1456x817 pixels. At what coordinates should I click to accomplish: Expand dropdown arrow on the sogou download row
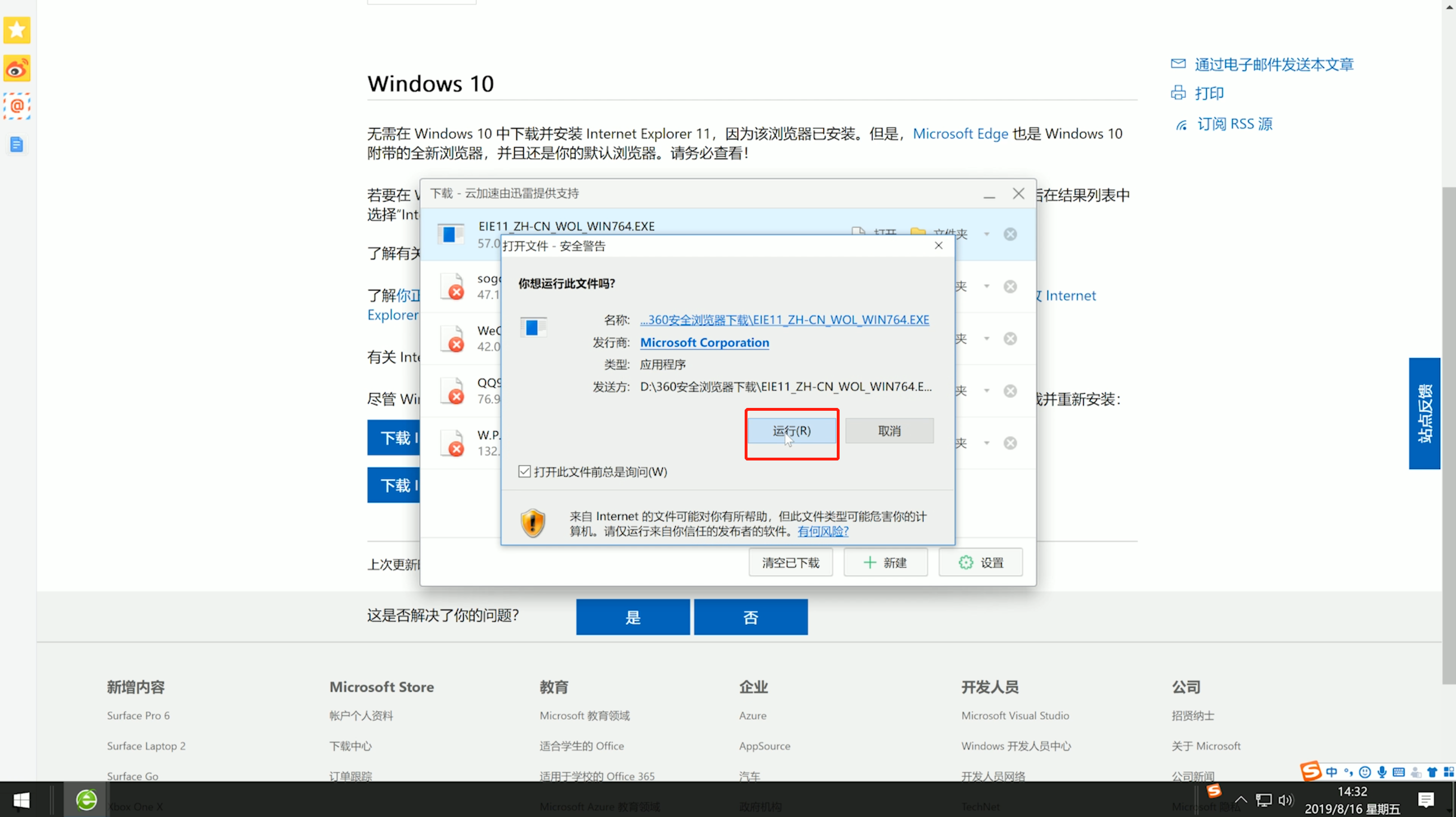pyautogui.click(x=986, y=286)
